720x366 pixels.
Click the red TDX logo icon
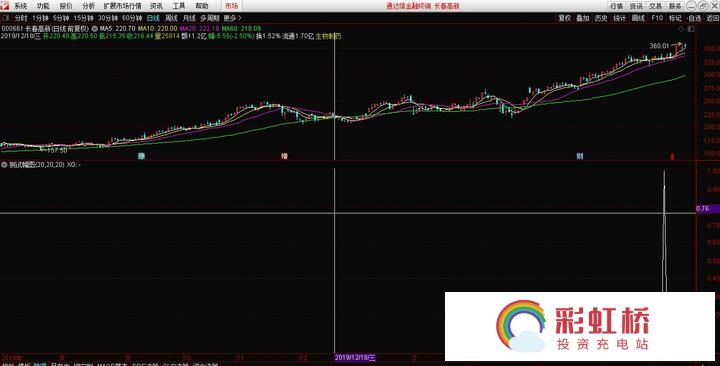4,6
